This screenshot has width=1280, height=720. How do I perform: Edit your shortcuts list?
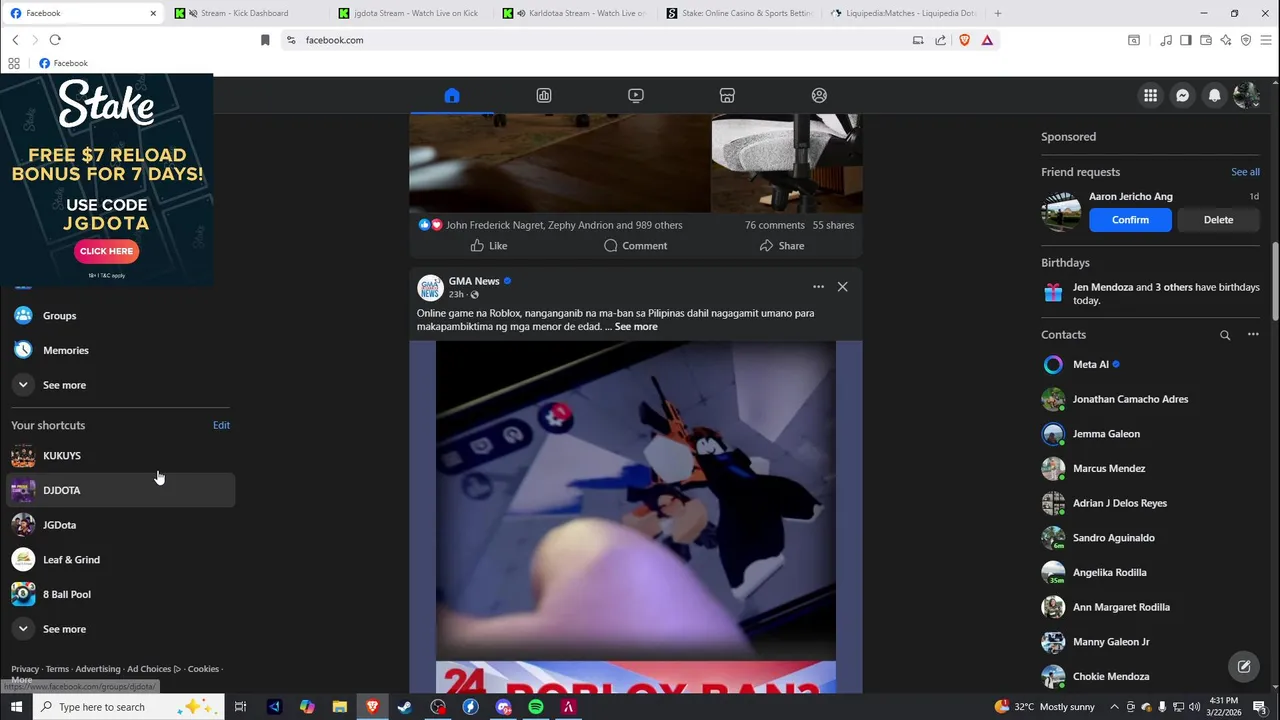221,425
